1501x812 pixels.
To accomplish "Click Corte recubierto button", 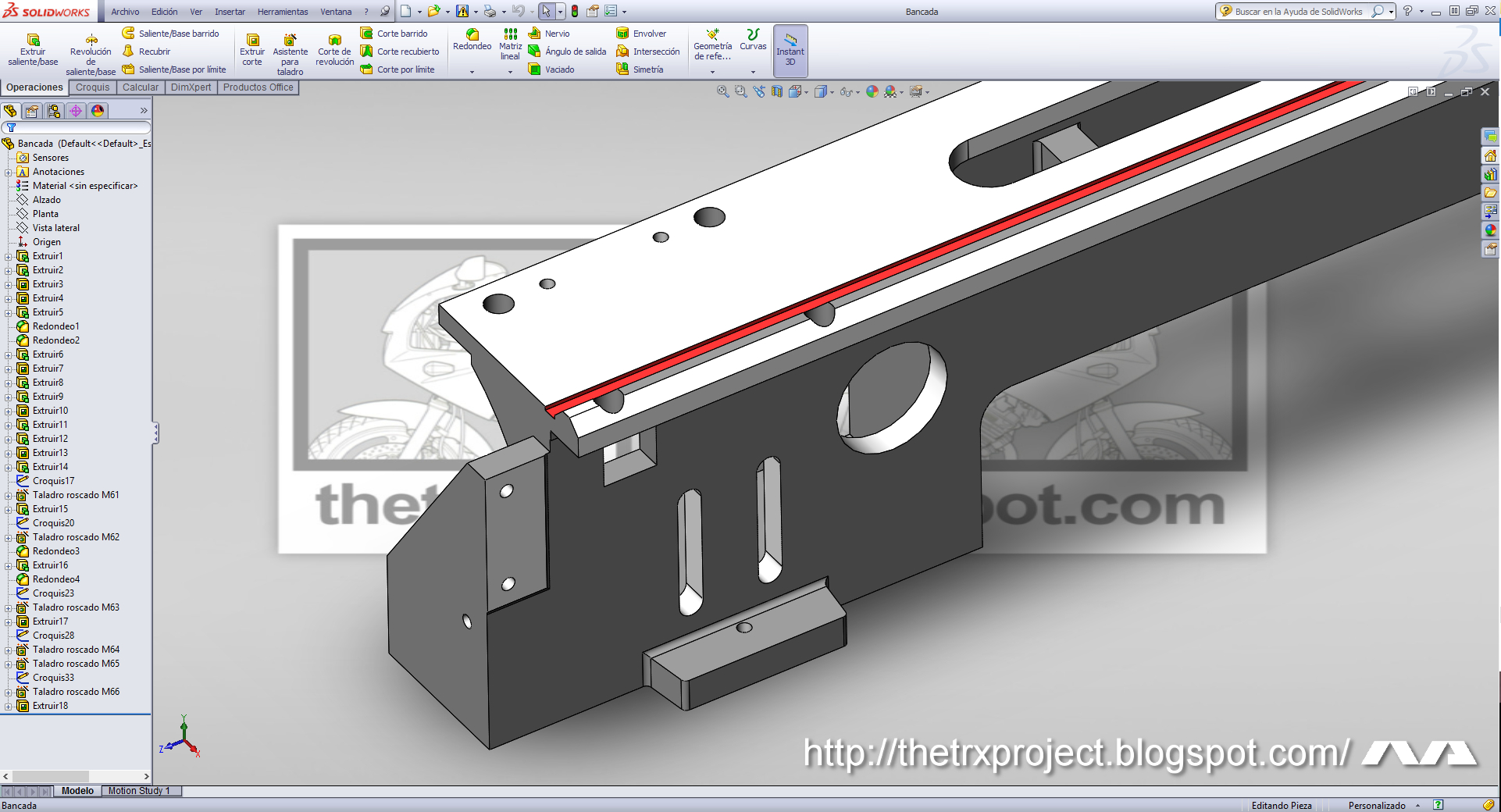I will (x=400, y=52).
